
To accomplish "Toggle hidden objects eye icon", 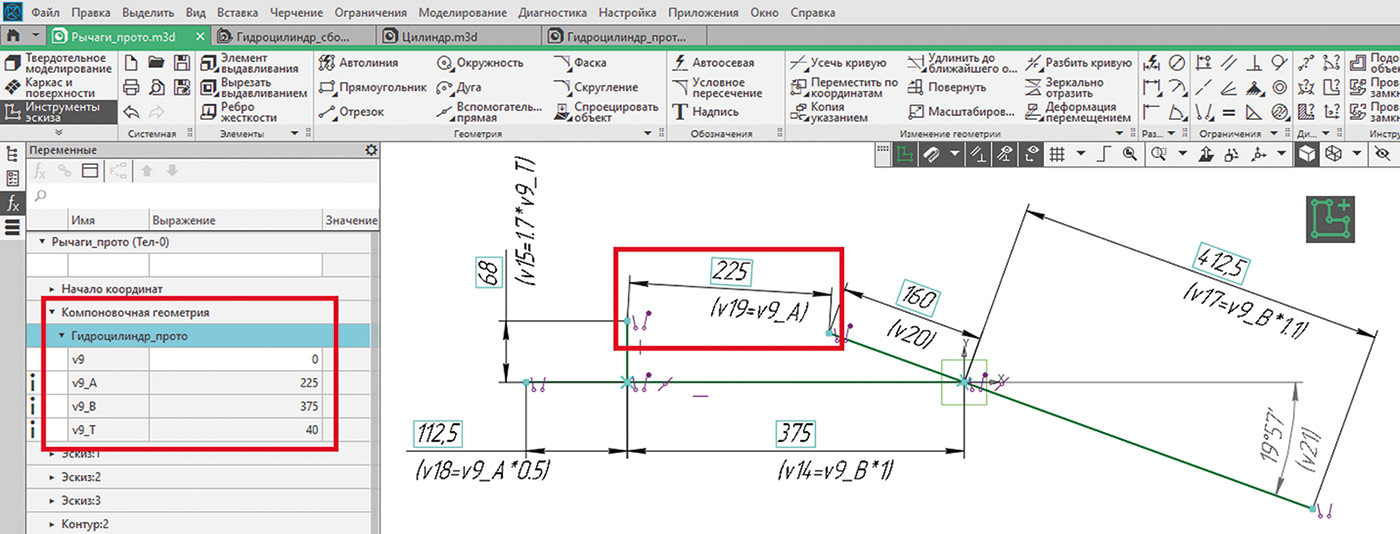I will [1383, 154].
